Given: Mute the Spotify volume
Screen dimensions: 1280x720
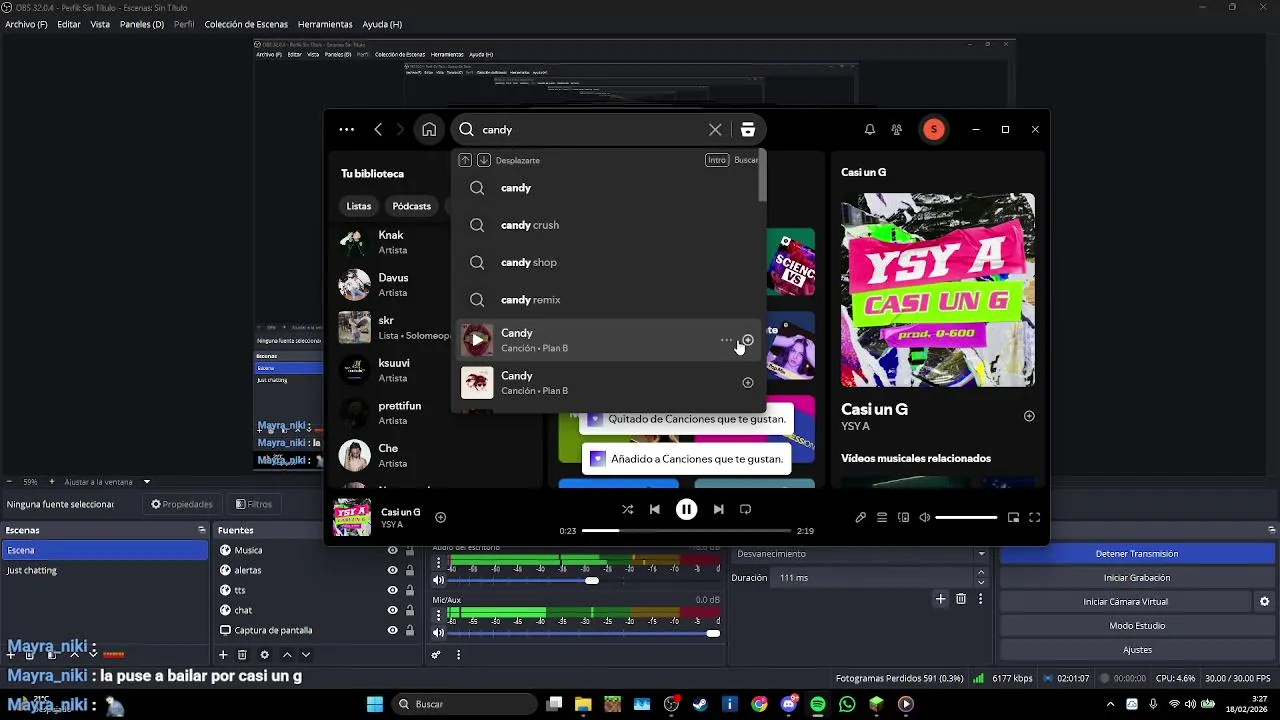Looking at the screenshot, I should pos(925,517).
